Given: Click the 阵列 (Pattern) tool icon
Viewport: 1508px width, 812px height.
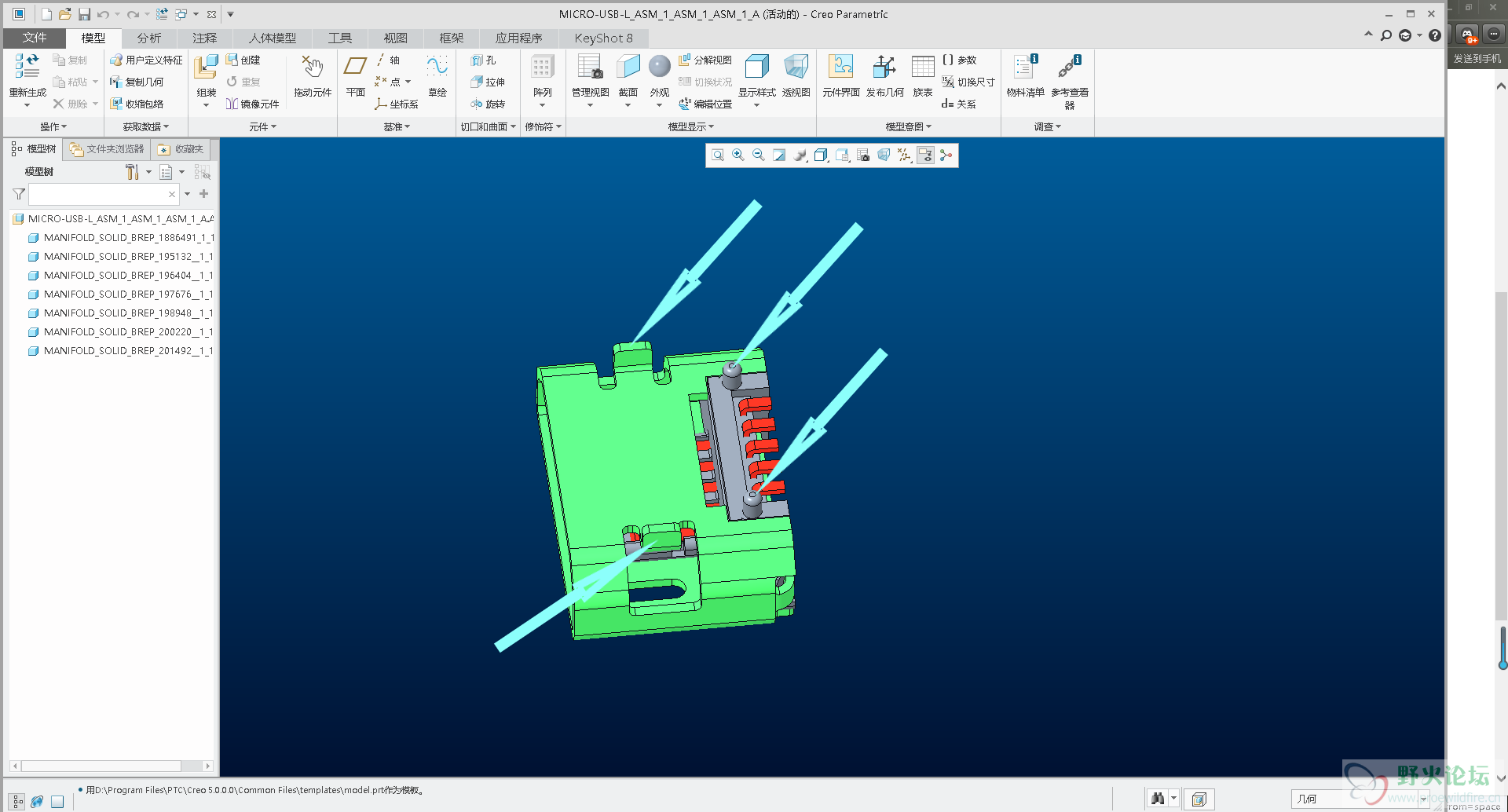Looking at the screenshot, I should coord(542,67).
